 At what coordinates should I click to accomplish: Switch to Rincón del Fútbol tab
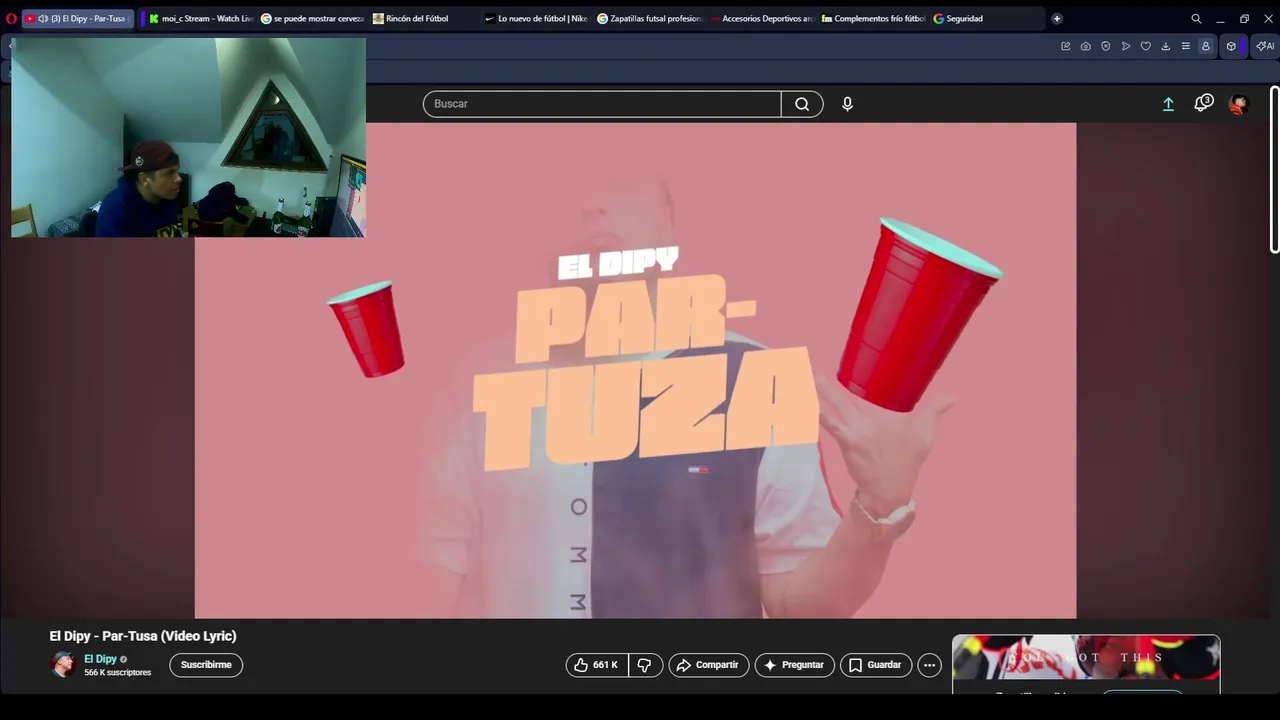pyautogui.click(x=425, y=18)
